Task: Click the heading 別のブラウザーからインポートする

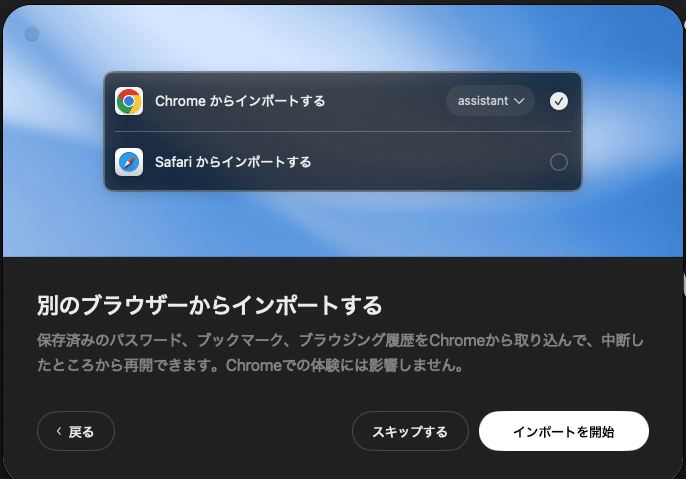Action: tap(210, 305)
